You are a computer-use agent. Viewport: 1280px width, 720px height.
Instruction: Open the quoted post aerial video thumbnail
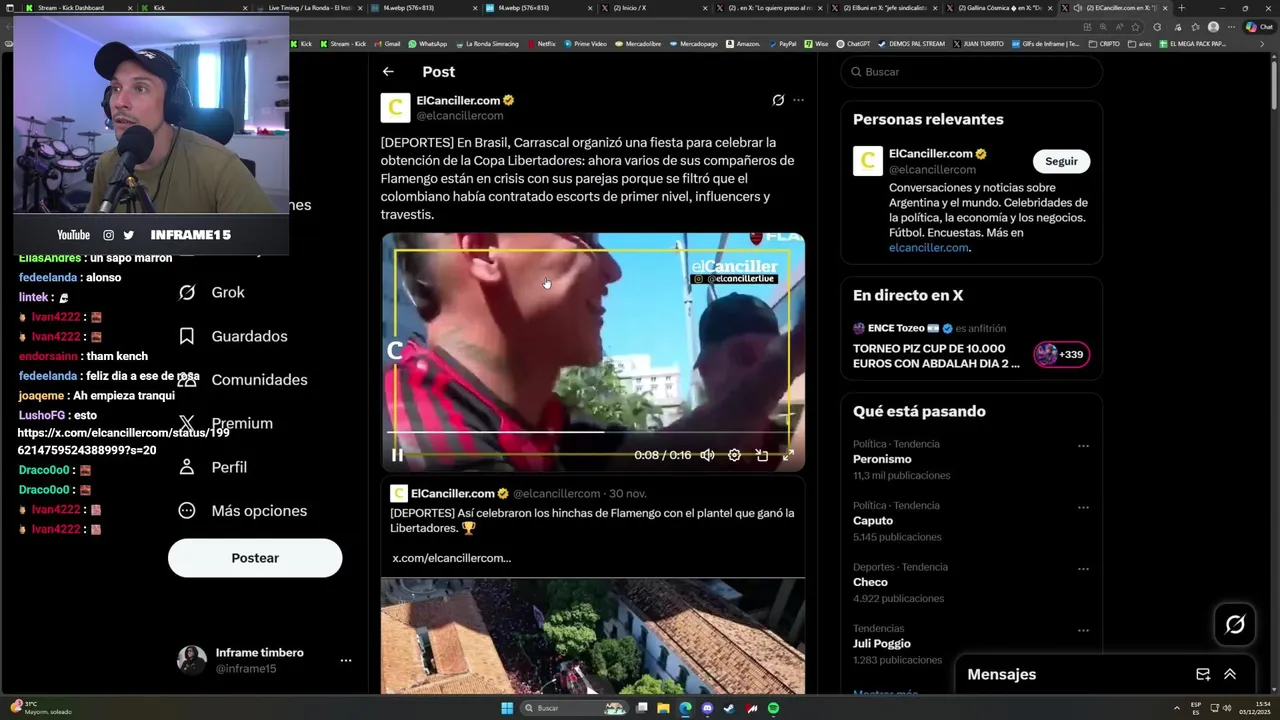[593, 636]
